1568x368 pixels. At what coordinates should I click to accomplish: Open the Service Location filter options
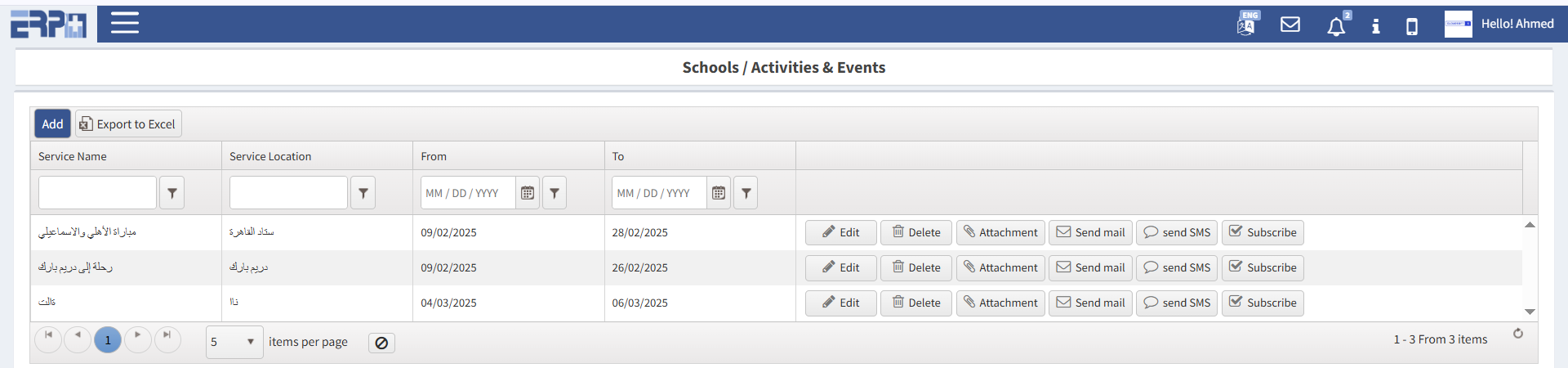[363, 193]
